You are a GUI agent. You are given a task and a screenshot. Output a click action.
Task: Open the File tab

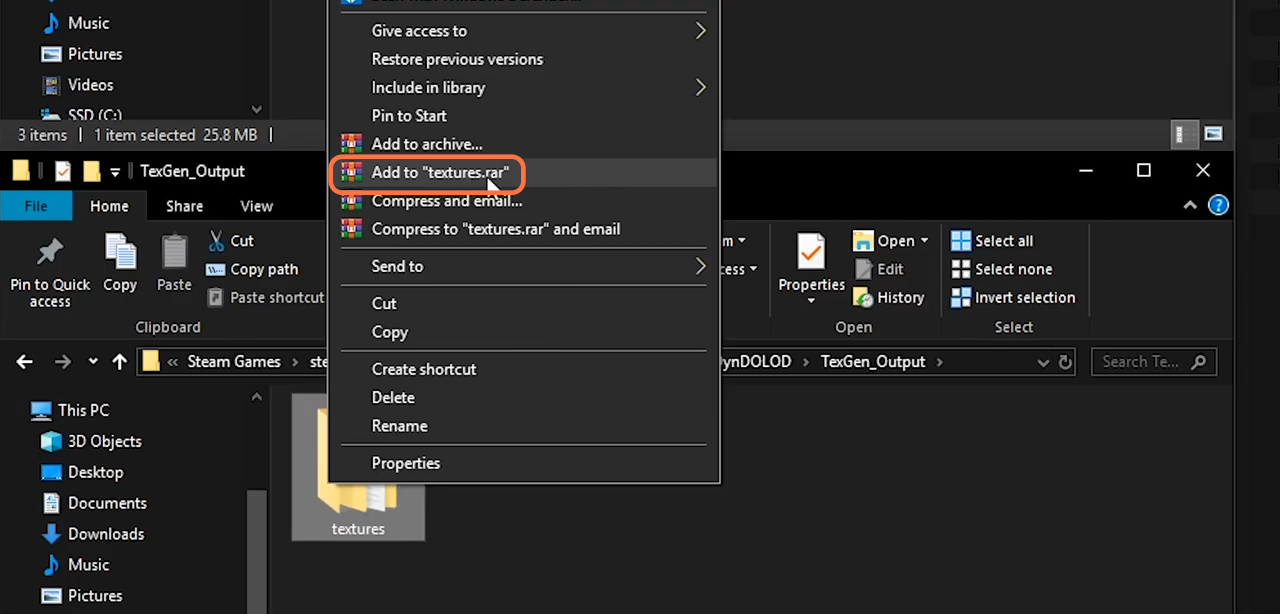pos(36,206)
